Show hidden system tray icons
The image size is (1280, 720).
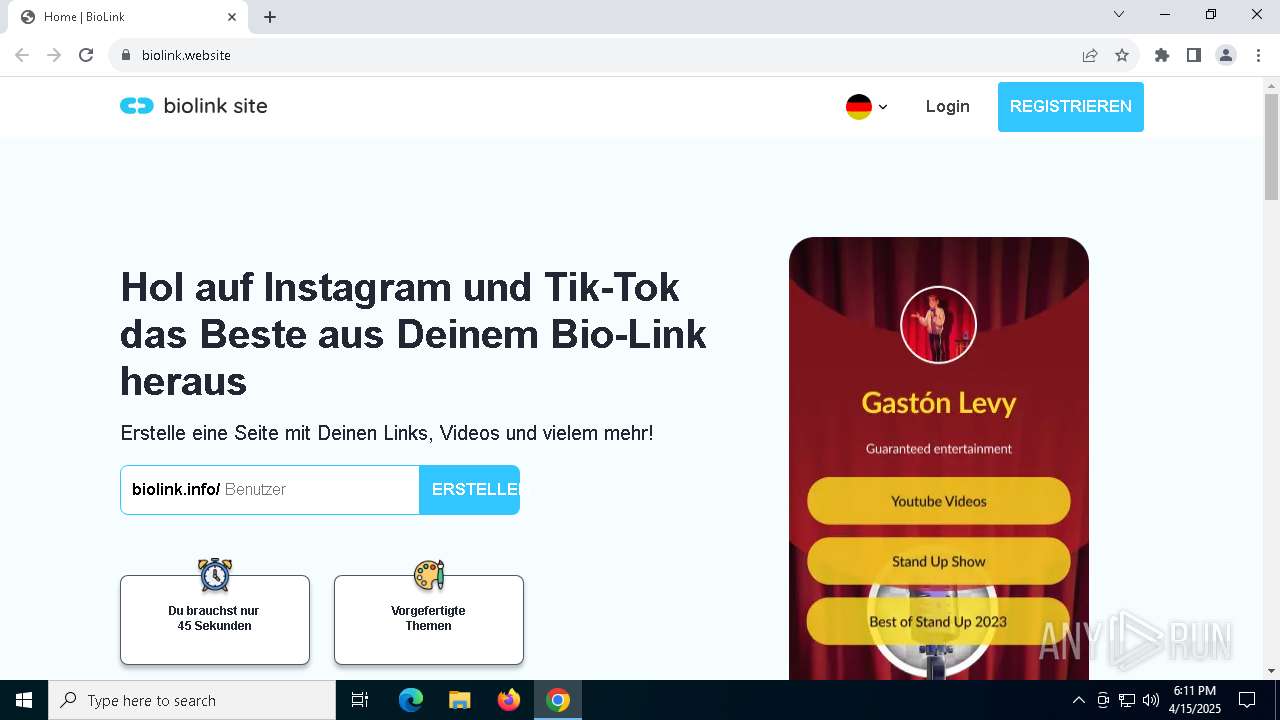1078,700
